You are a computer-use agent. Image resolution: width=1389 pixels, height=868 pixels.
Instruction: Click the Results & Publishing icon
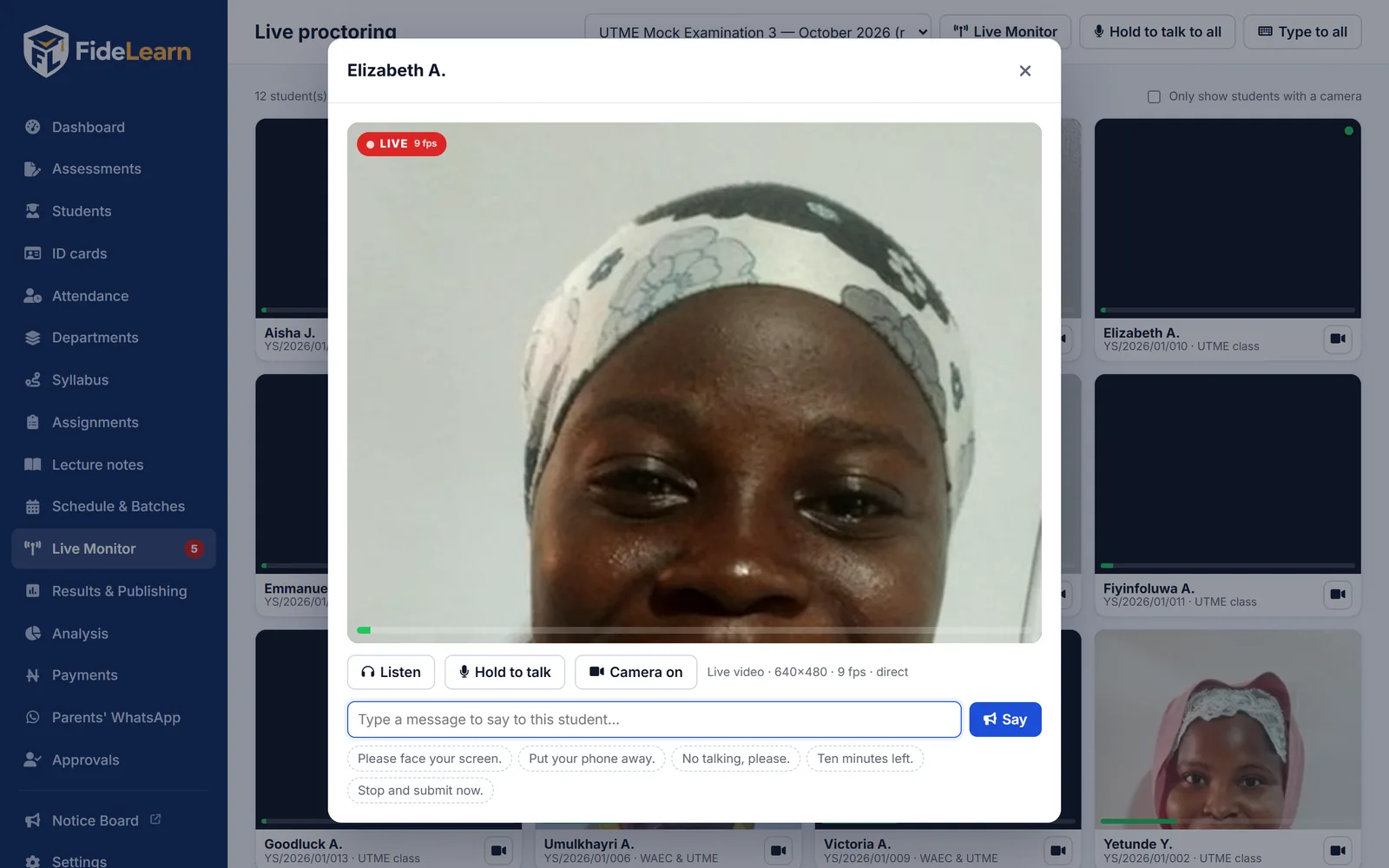click(x=33, y=591)
